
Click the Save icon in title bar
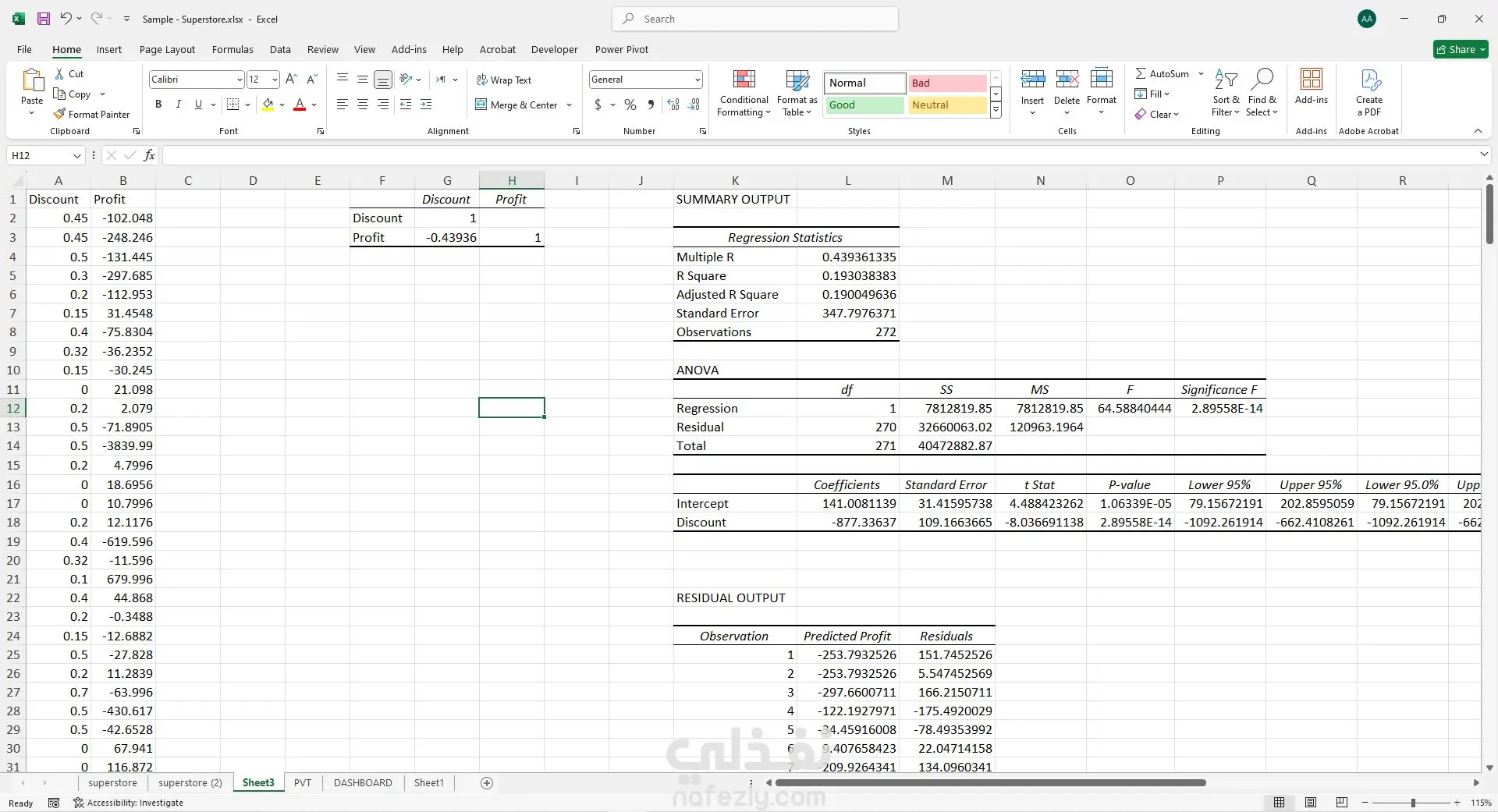click(43, 19)
